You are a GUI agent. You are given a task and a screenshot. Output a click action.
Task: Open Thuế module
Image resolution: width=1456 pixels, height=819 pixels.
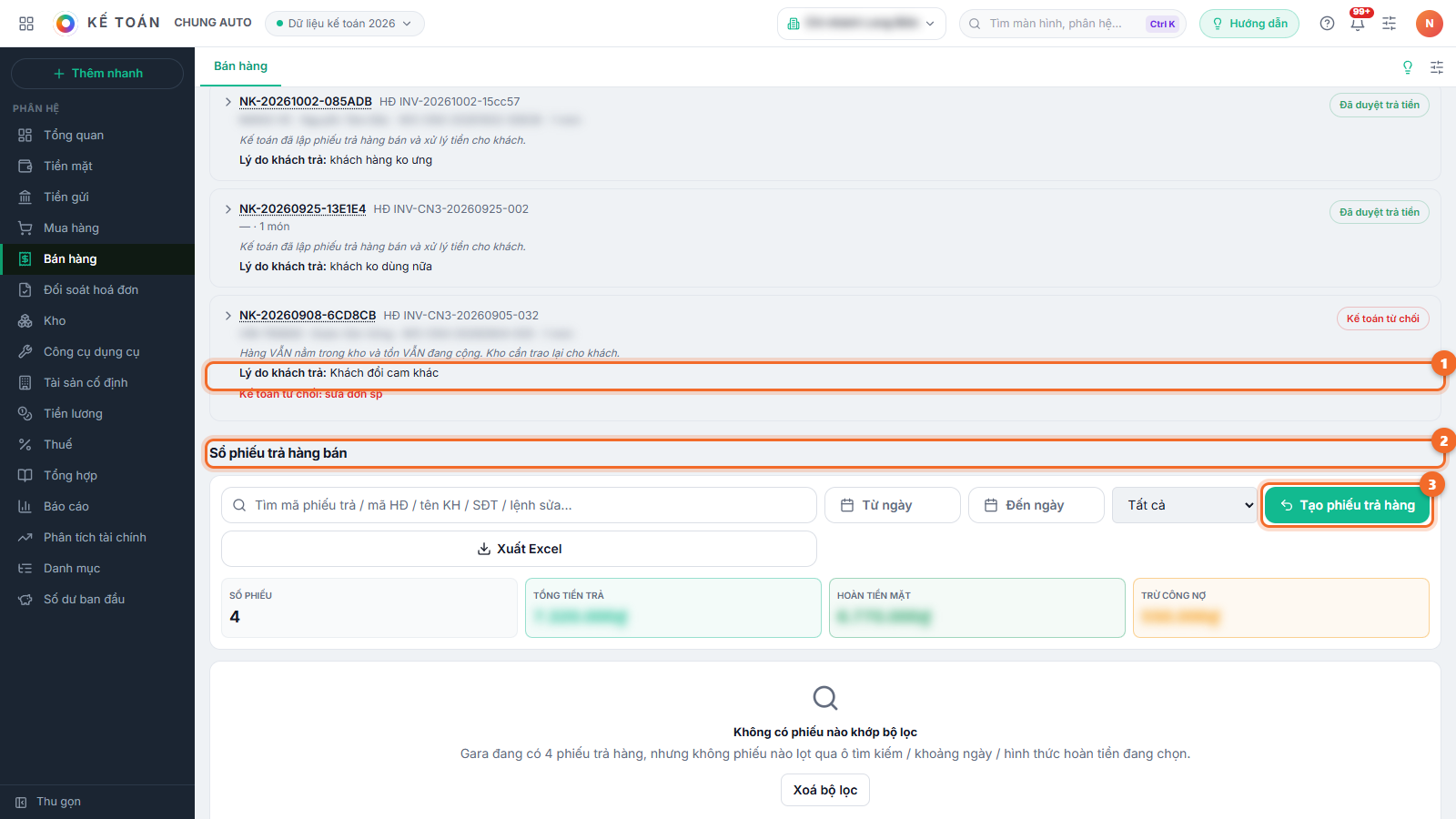point(97,444)
